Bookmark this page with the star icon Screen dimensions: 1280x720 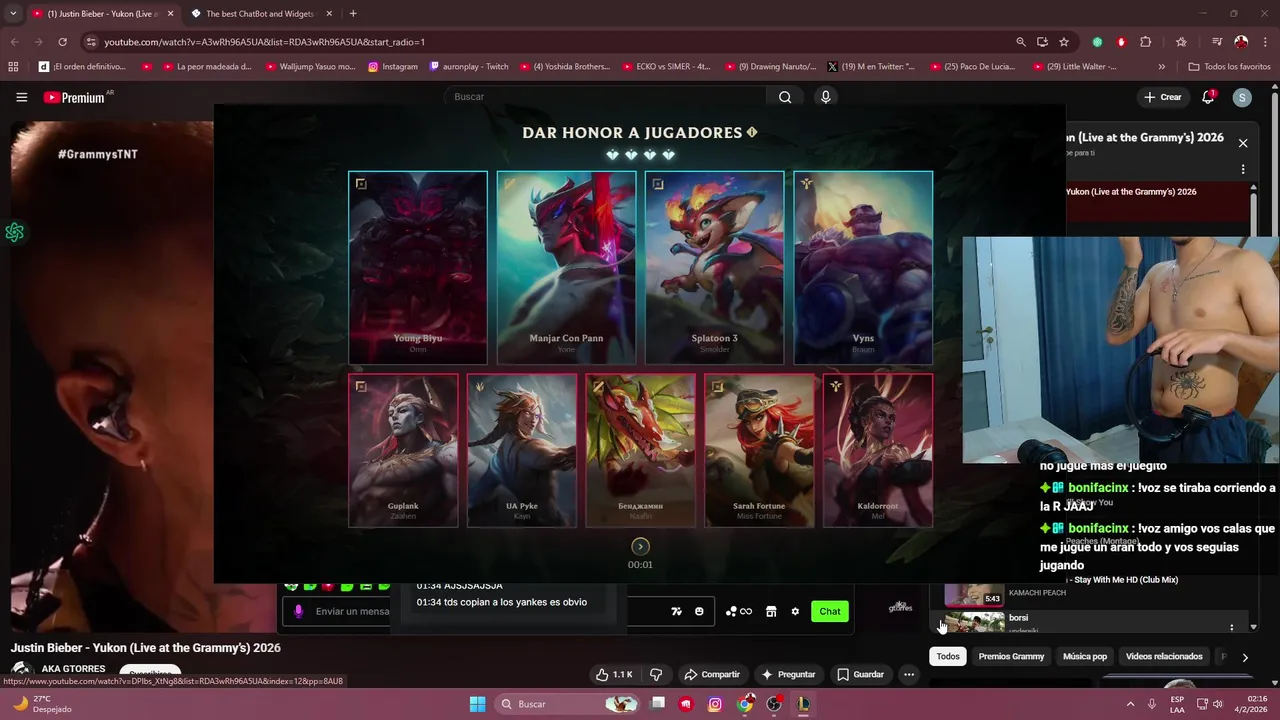tap(1064, 42)
